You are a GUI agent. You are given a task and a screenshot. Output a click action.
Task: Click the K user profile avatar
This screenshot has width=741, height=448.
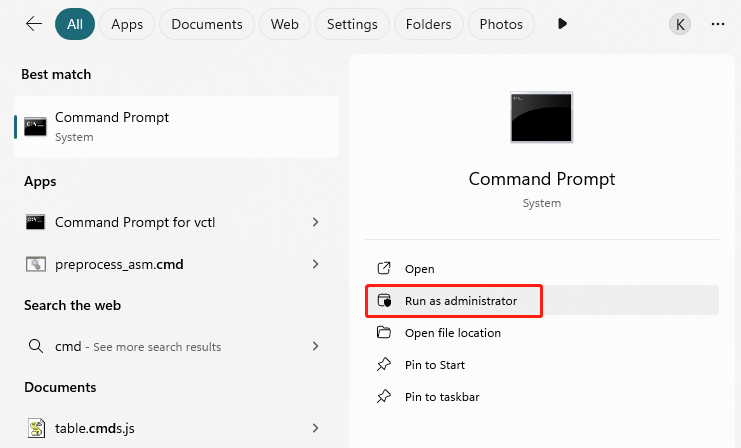pyautogui.click(x=680, y=24)
